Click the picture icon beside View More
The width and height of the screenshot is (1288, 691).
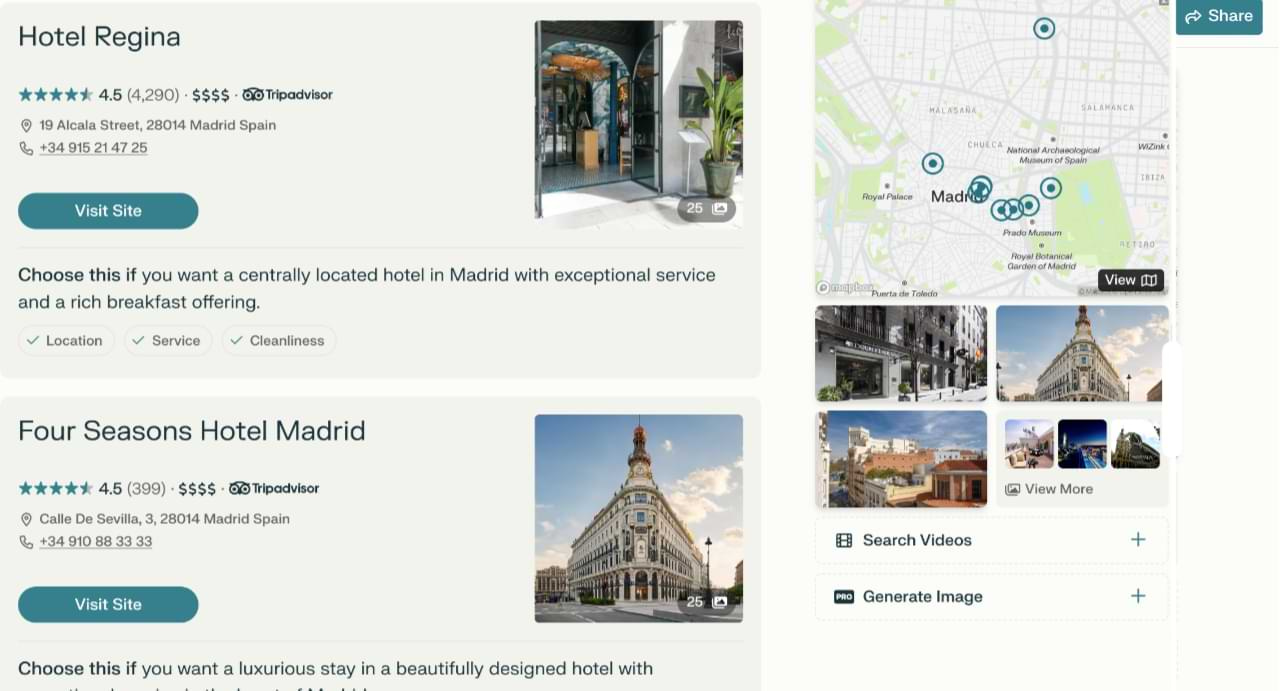(1012, 489)
